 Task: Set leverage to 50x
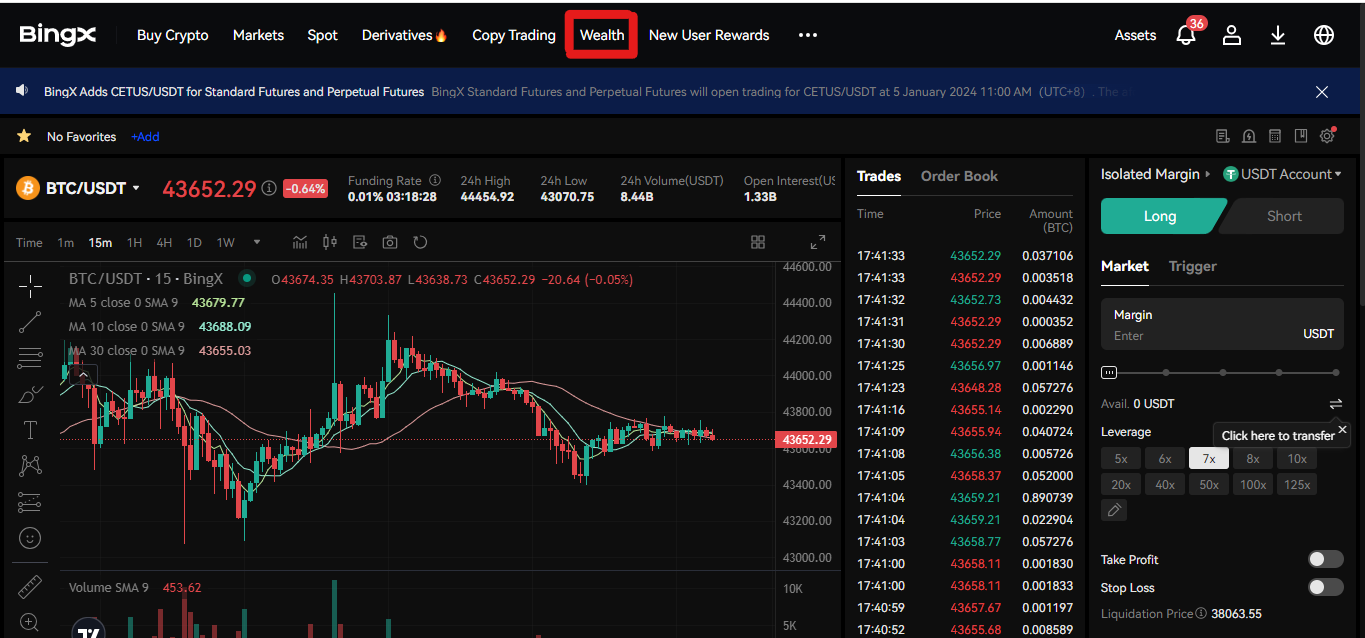tap(1209, 485)
